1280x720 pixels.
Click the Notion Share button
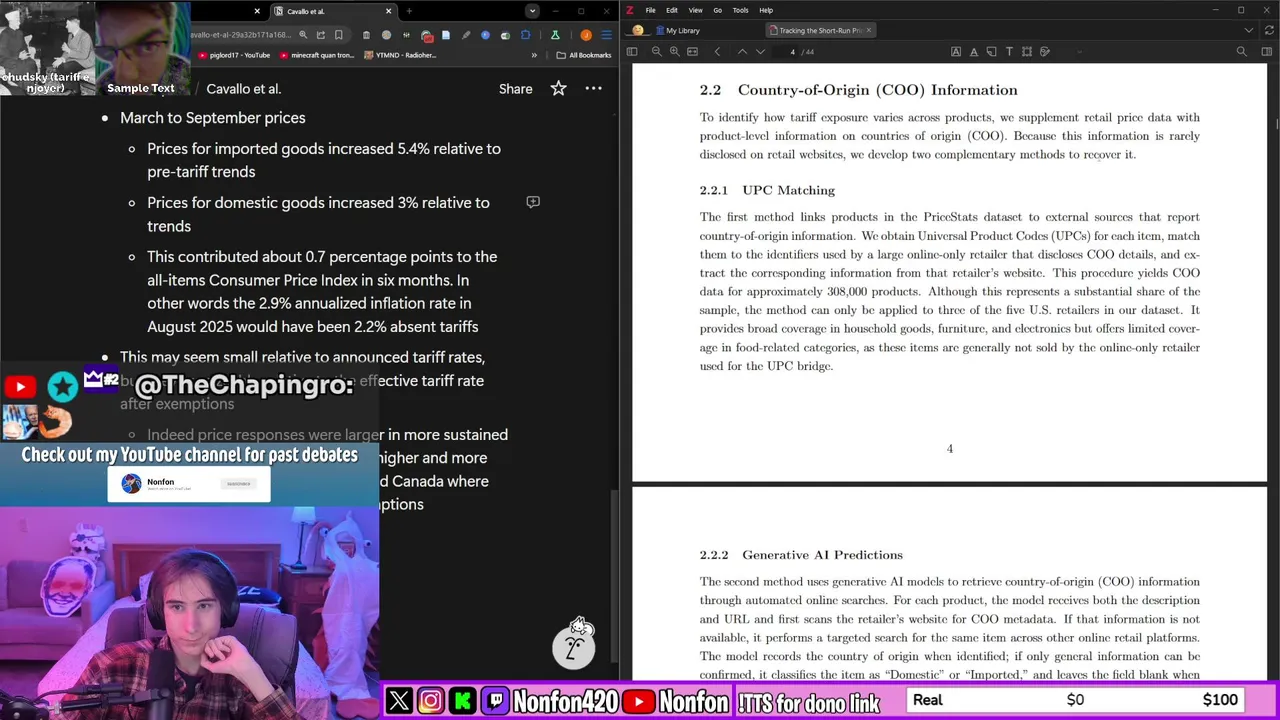pyautogui.click(x=515, y=89)
